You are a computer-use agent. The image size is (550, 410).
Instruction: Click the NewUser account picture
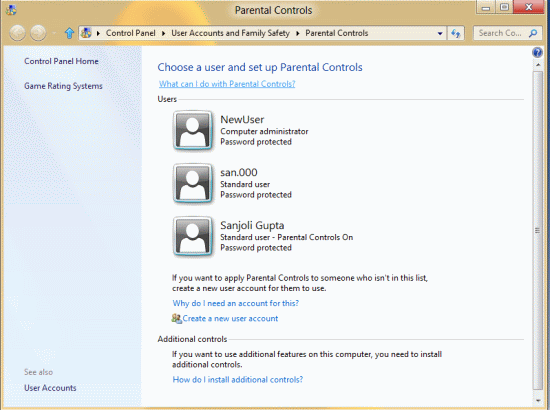coord(193,130)
